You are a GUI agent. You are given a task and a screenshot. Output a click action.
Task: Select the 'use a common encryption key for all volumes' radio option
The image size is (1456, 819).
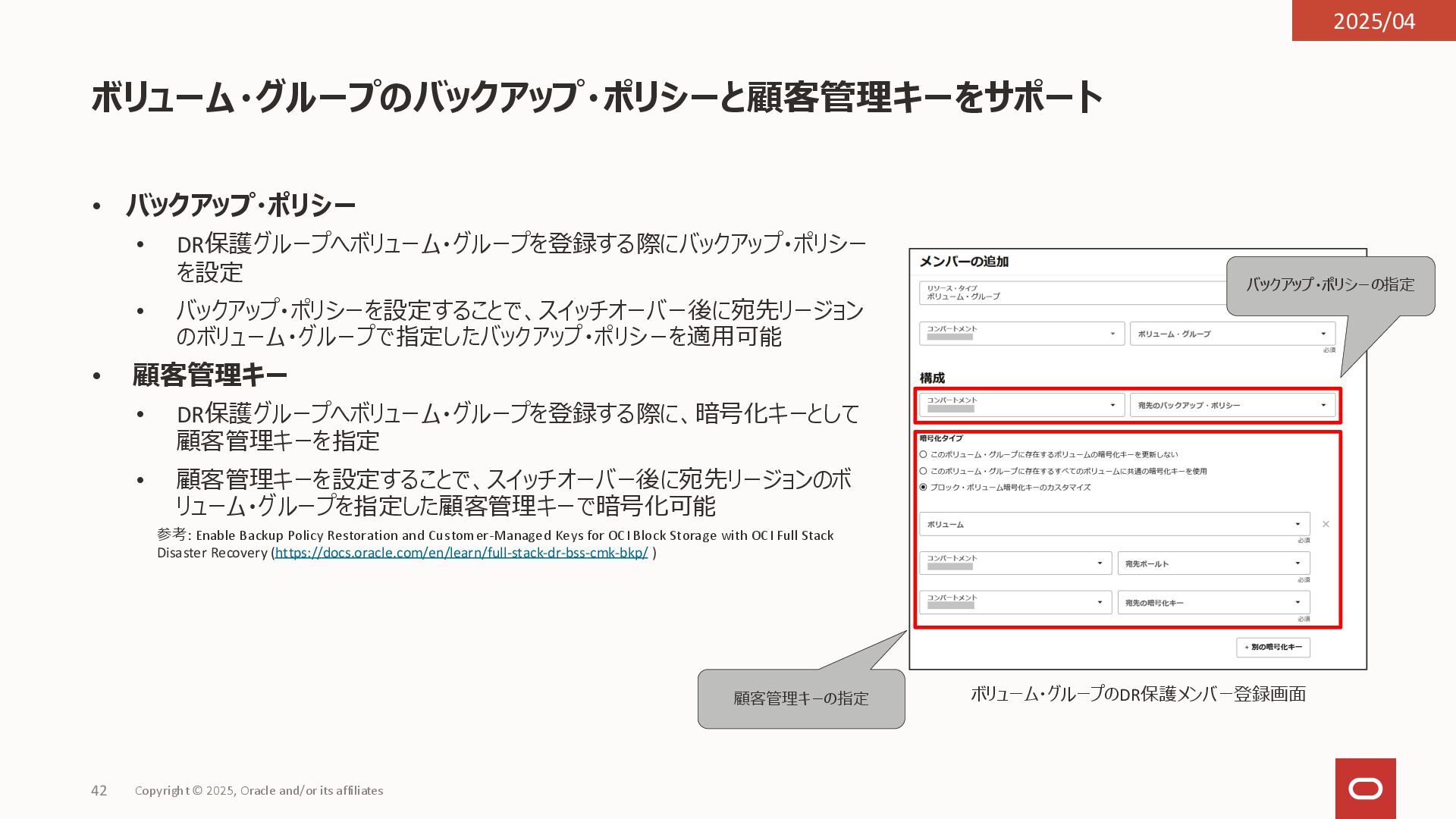[x=923, y=471]
